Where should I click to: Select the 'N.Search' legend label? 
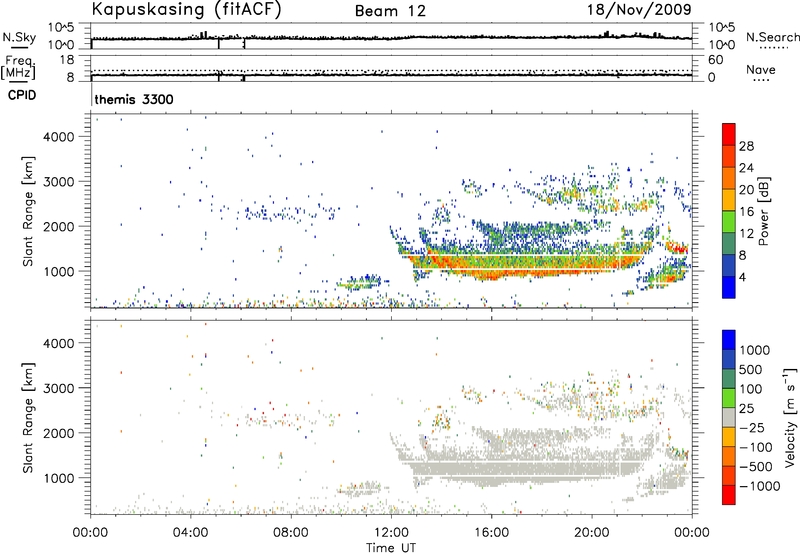coord(772,37)
